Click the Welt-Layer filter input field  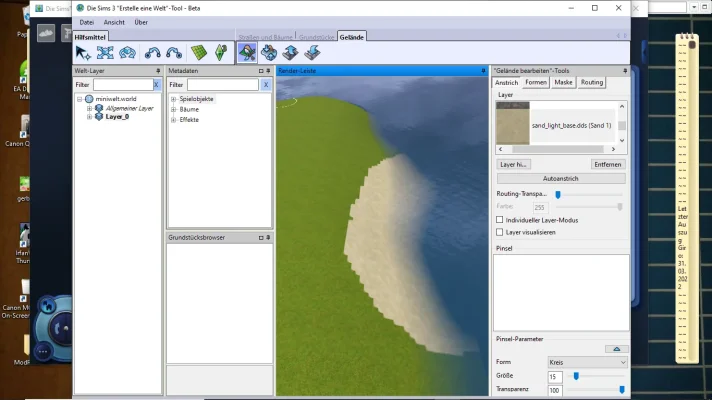click(123, 84)
